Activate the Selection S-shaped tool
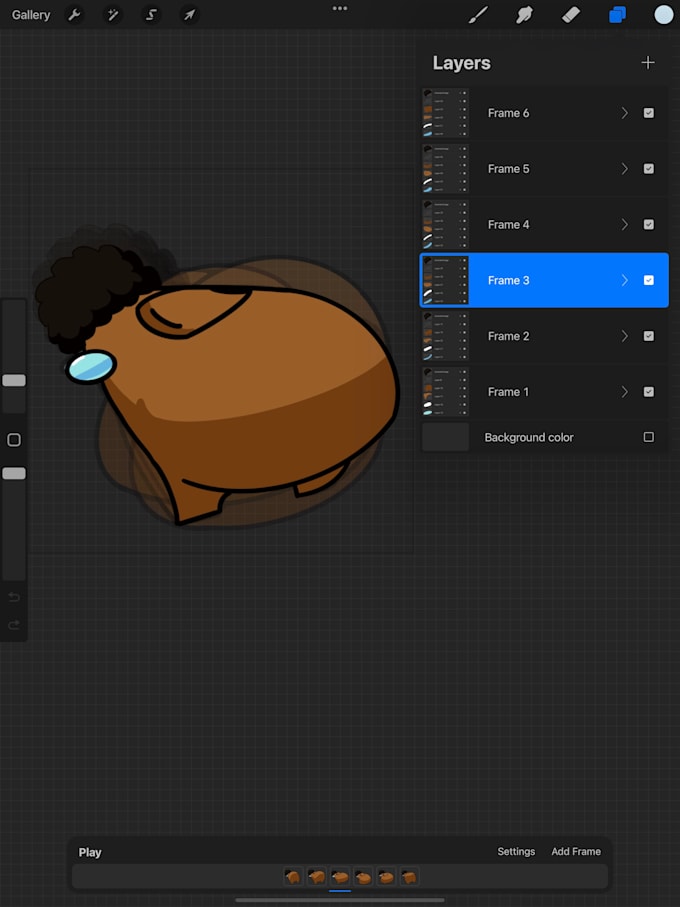 click(151, 15)
